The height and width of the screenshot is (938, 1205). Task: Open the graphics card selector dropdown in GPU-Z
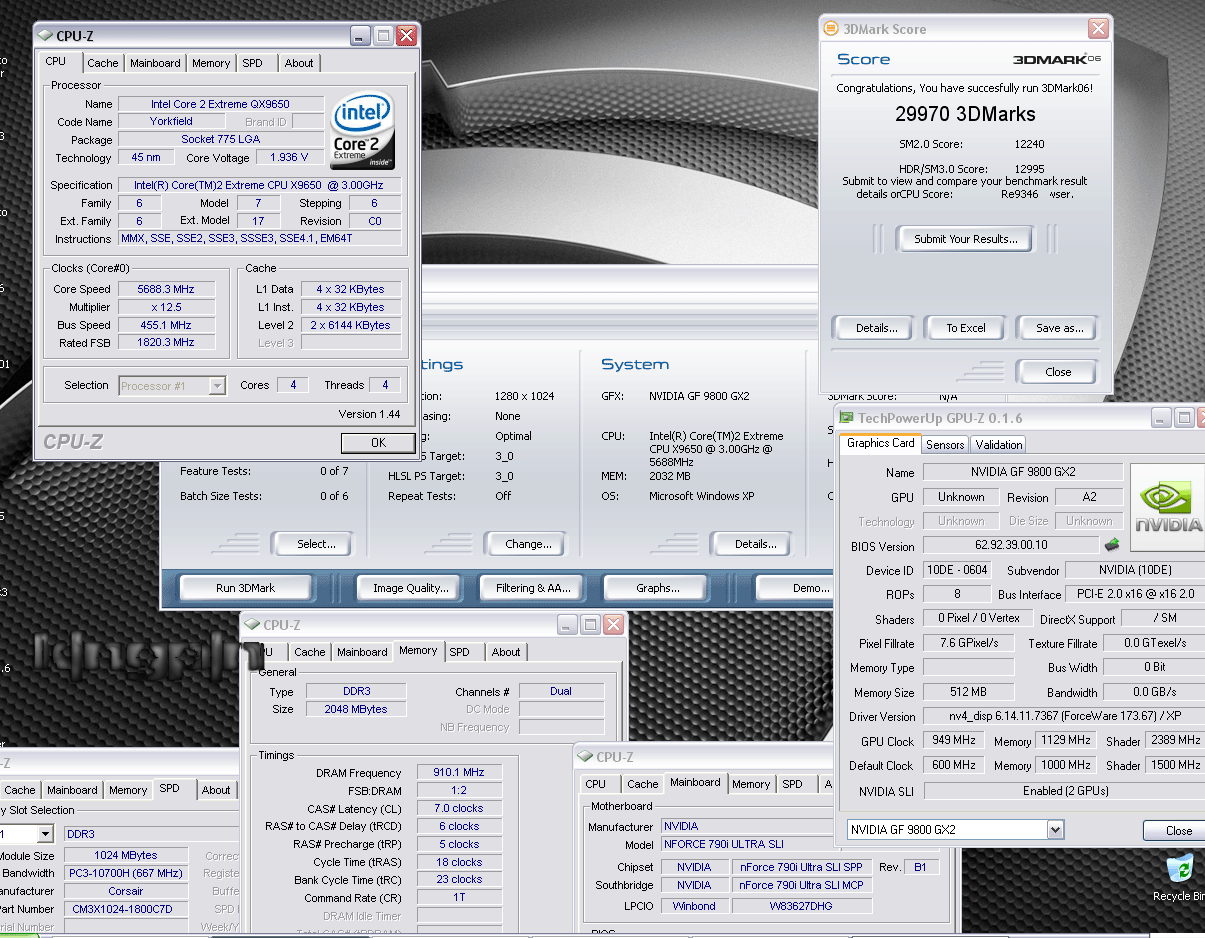click(1055, 830)
